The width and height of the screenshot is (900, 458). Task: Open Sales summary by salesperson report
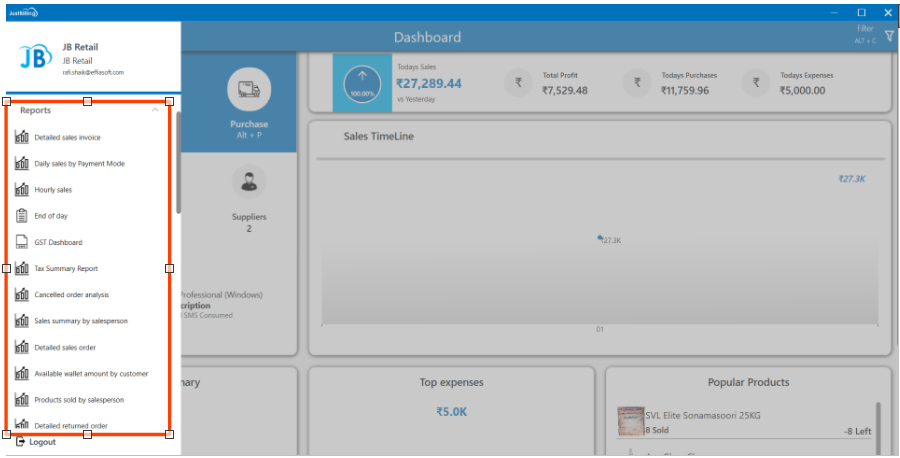[x=81, y=321]
